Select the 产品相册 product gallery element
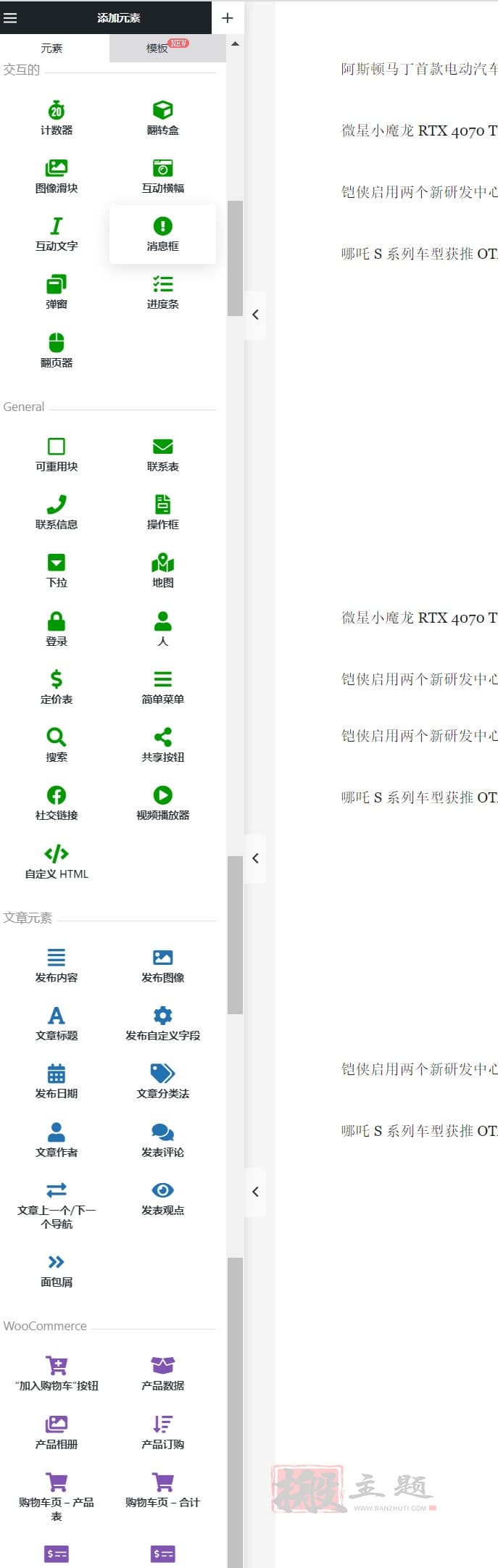This screenshot has height=1568, width=498. tap(57, 1432)
